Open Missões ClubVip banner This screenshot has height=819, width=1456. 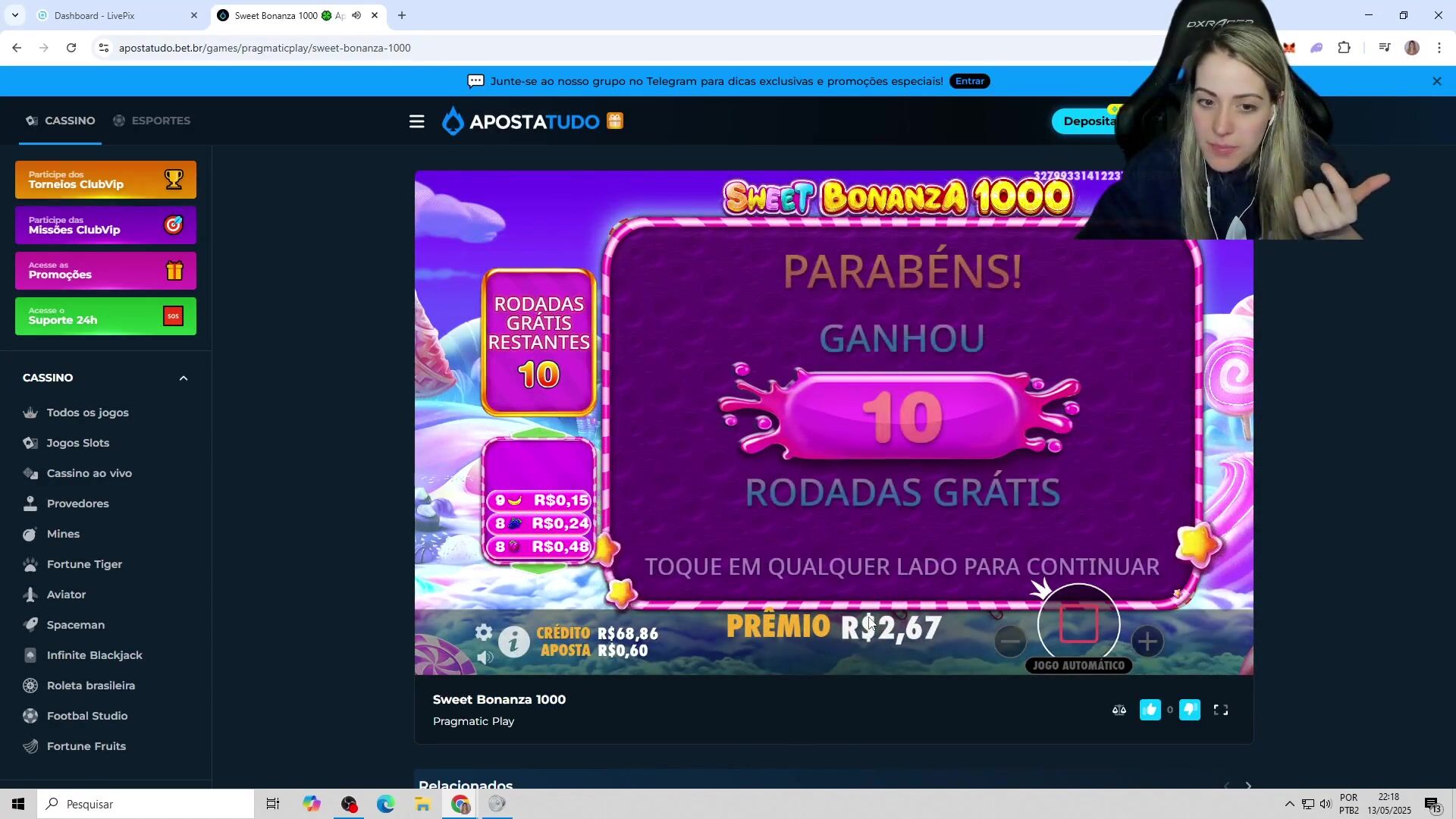point(105,225)
